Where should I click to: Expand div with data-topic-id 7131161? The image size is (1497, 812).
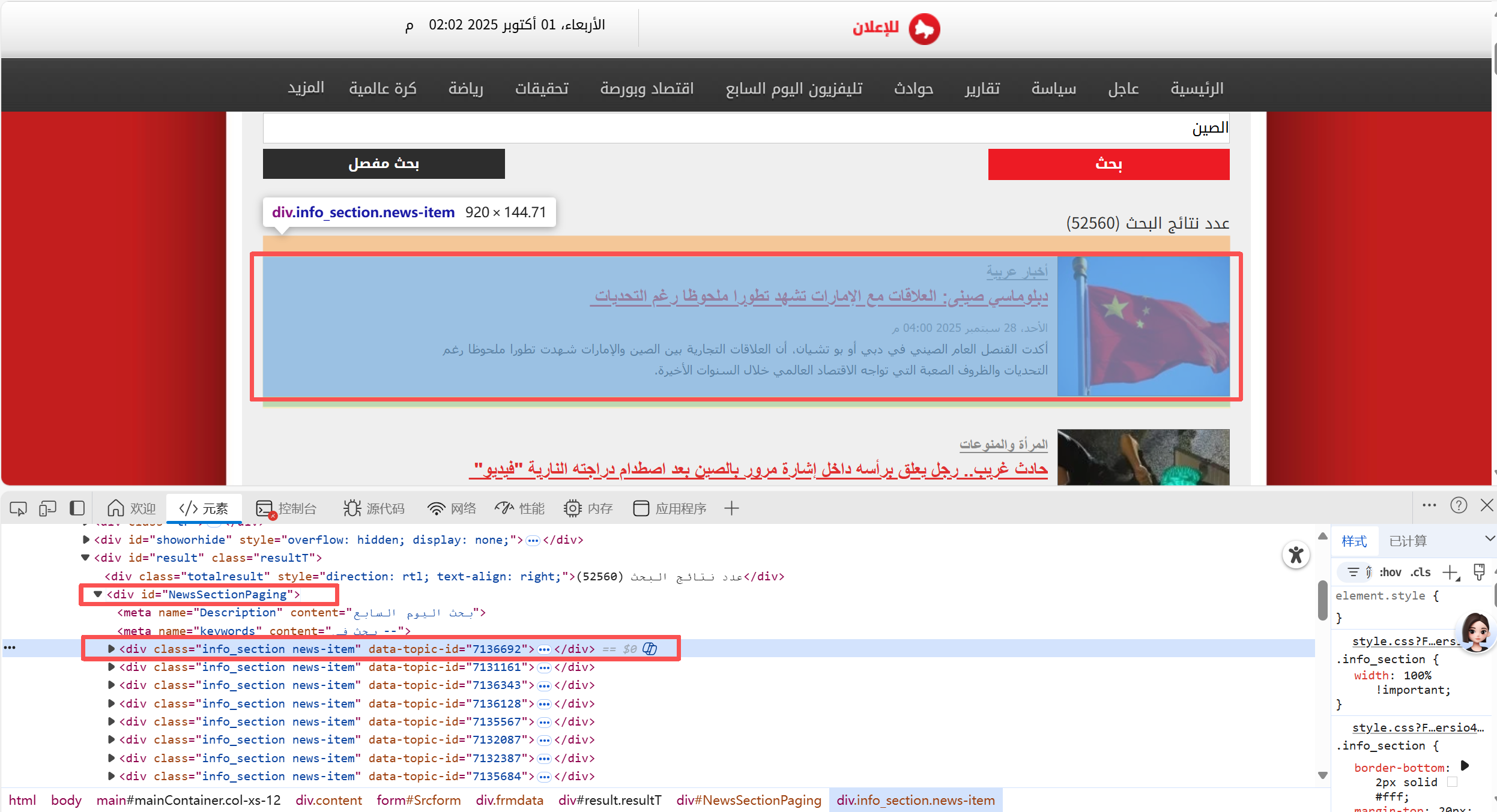[x=111, y=667]
